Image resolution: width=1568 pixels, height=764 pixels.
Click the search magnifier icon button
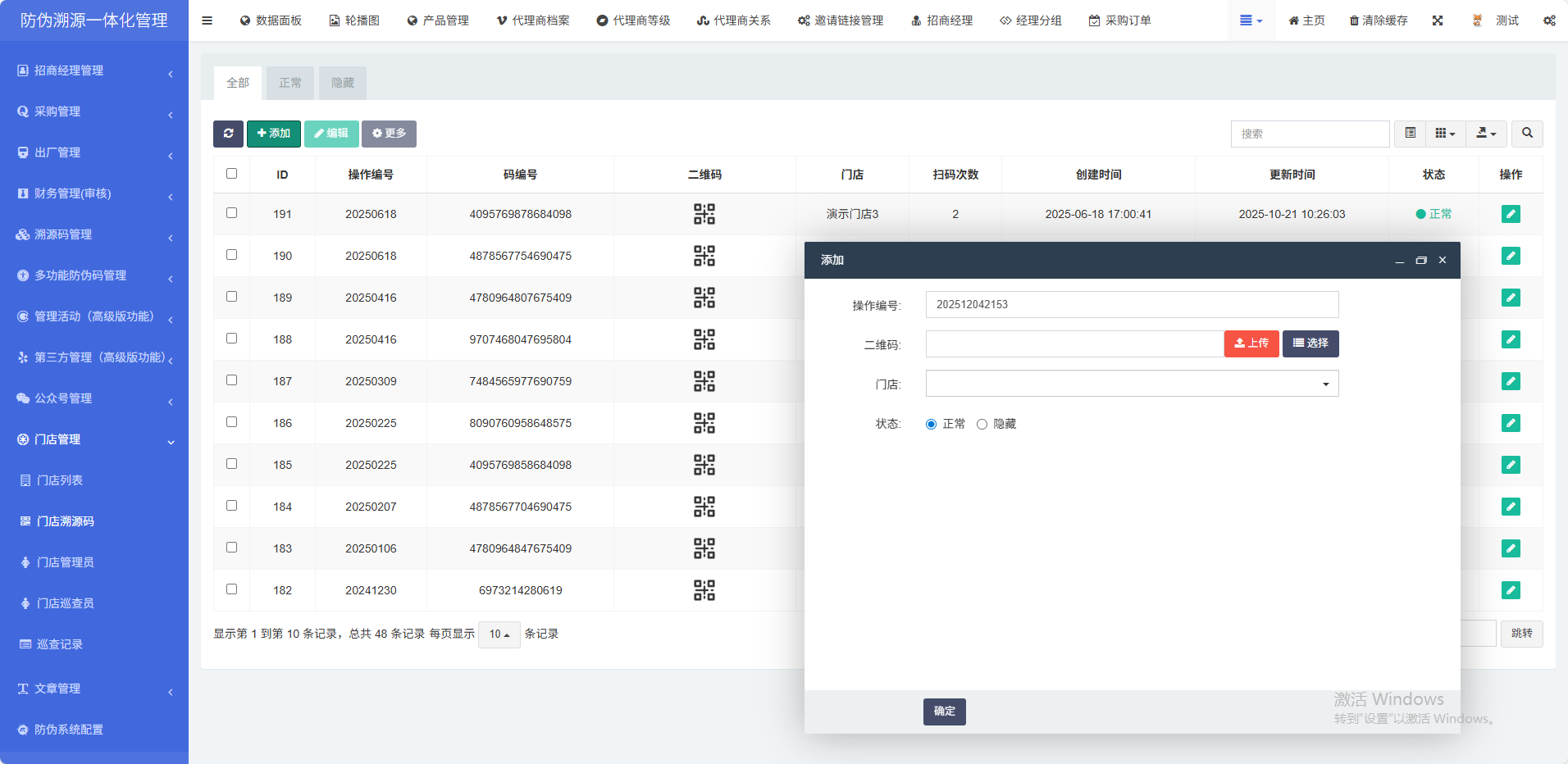click(1527, 134)
